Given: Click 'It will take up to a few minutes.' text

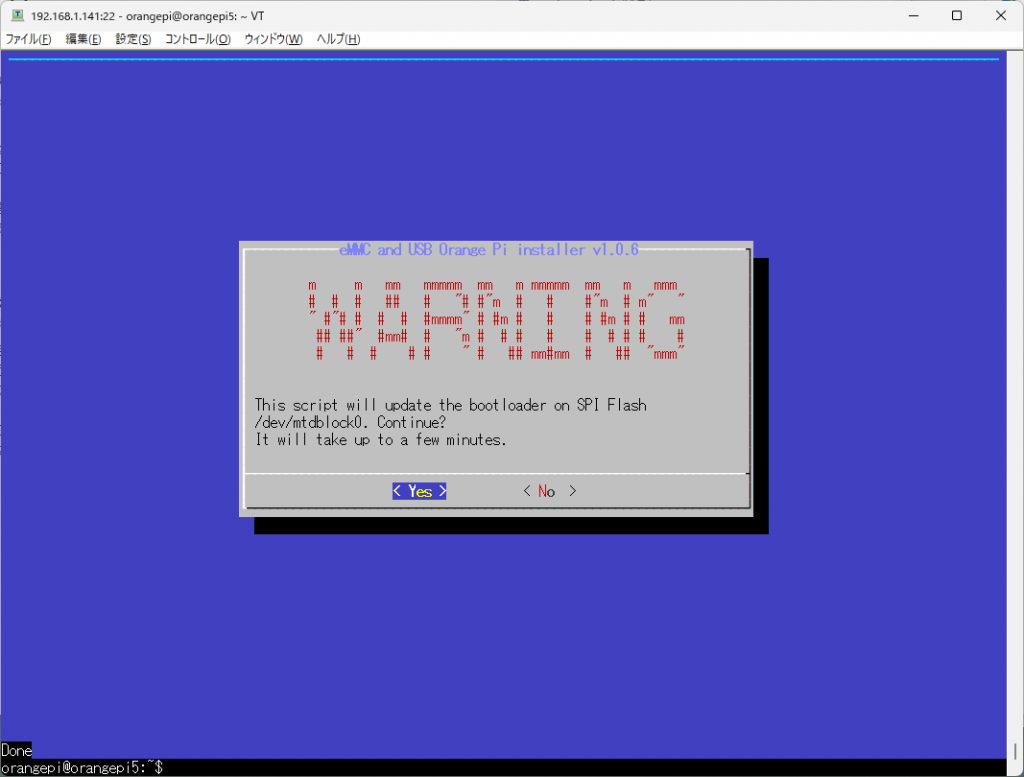Looking at the screenshot, I should tap(381, 439).
